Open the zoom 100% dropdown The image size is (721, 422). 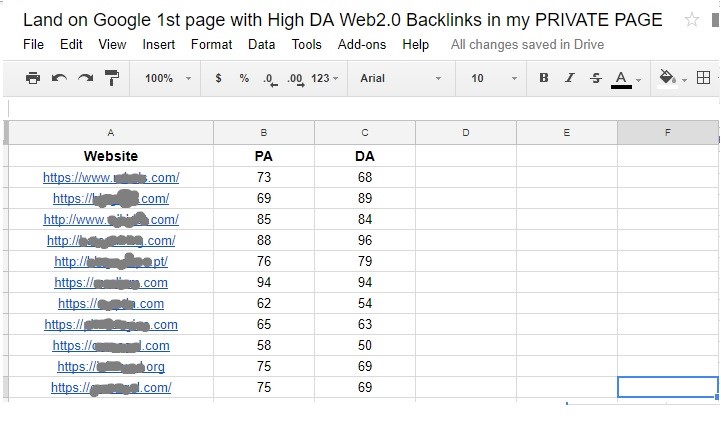coord(166,78)
